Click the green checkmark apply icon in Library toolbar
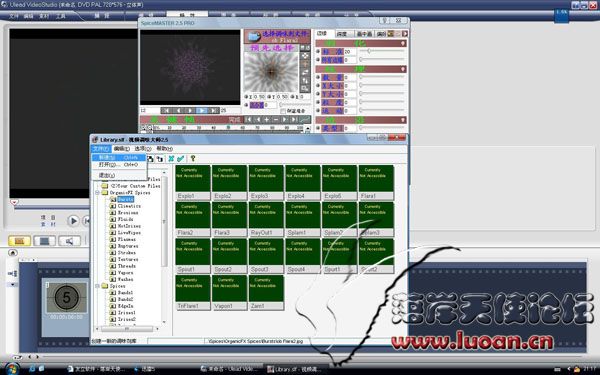 181,158
